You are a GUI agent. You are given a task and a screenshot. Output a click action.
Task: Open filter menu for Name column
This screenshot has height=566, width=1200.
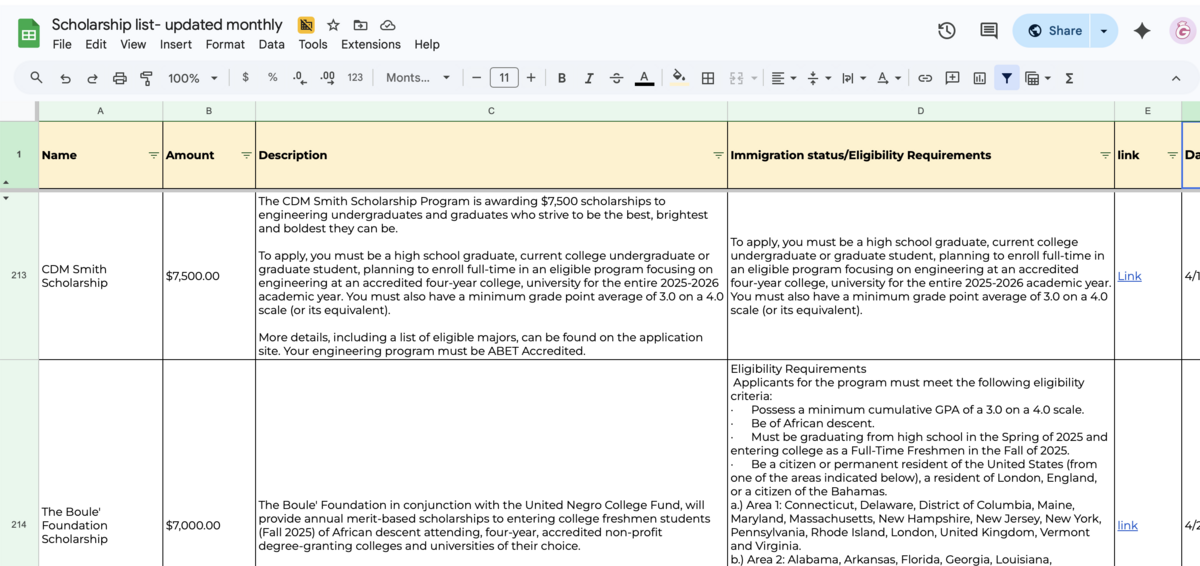pyautogui.click(x=153, y=155)
